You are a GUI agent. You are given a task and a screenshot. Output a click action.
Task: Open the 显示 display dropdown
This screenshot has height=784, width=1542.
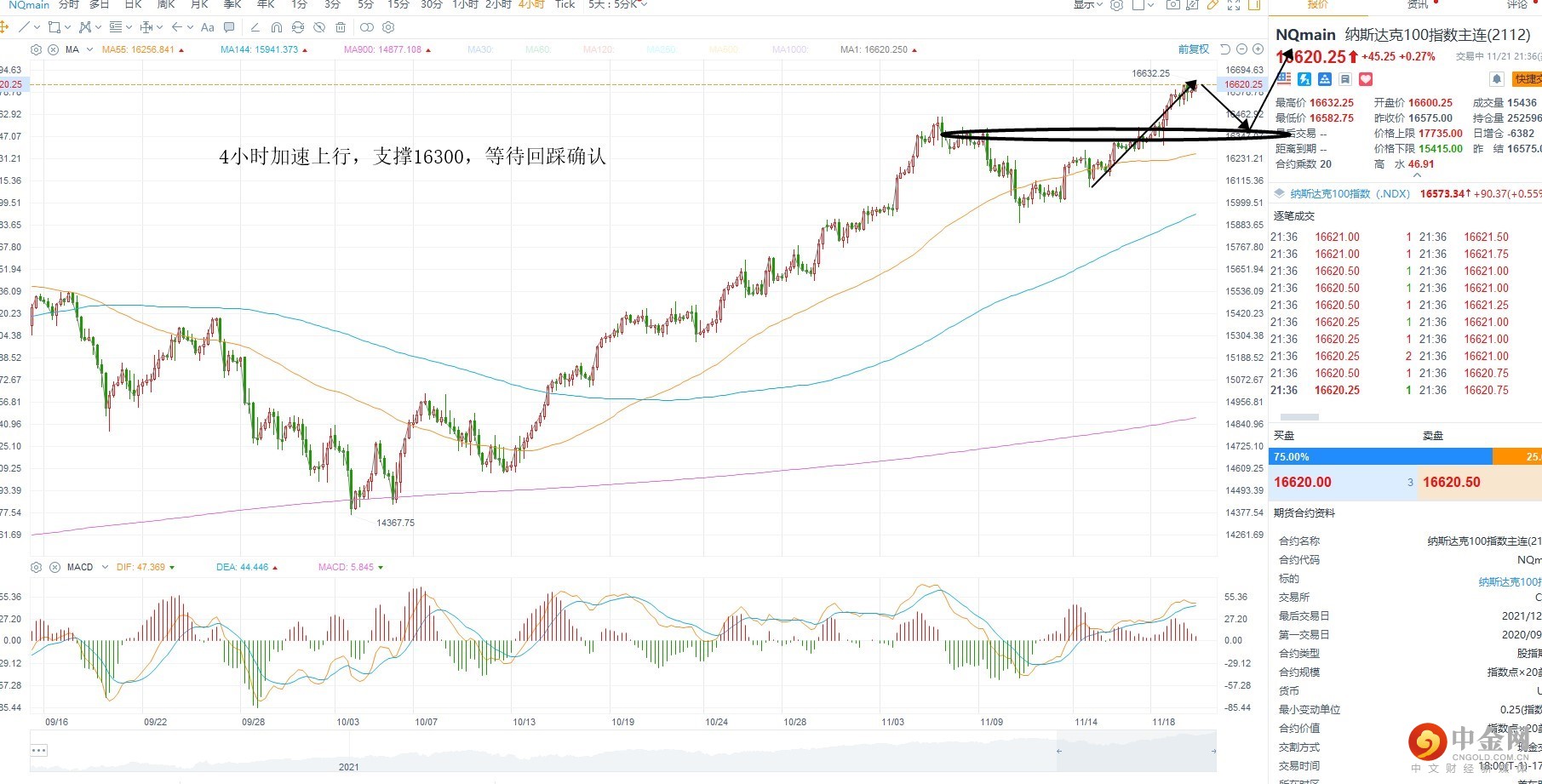click(1087, 5)
